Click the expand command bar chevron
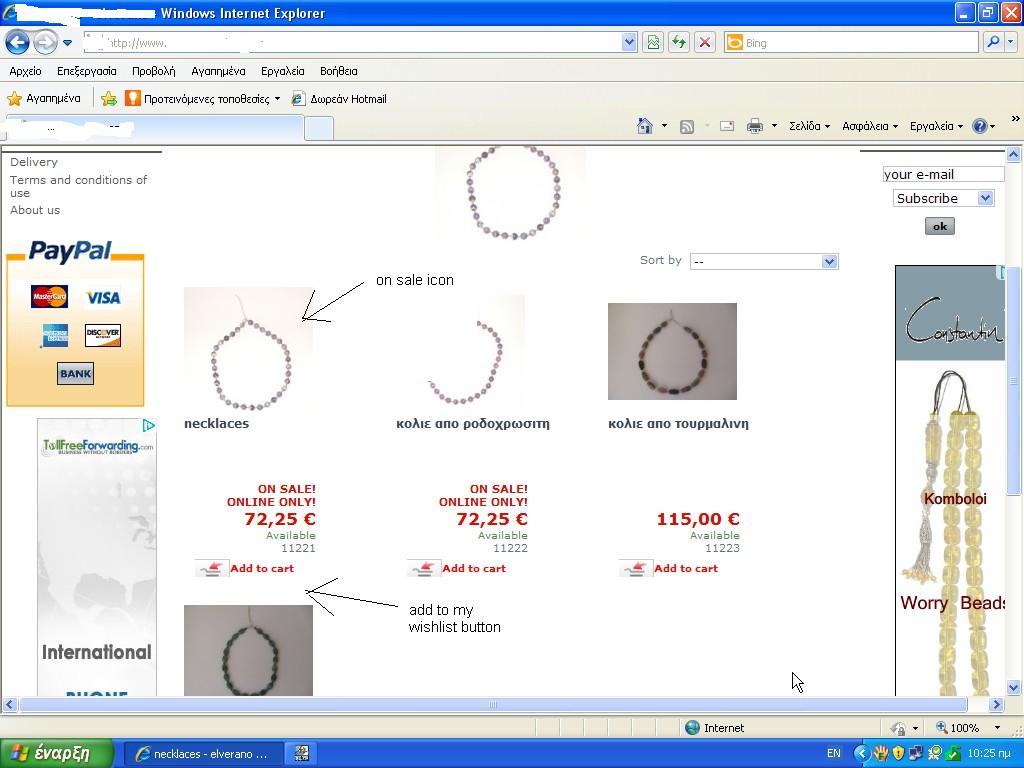The image size is (1024, 768). (x=1015, y=119)
